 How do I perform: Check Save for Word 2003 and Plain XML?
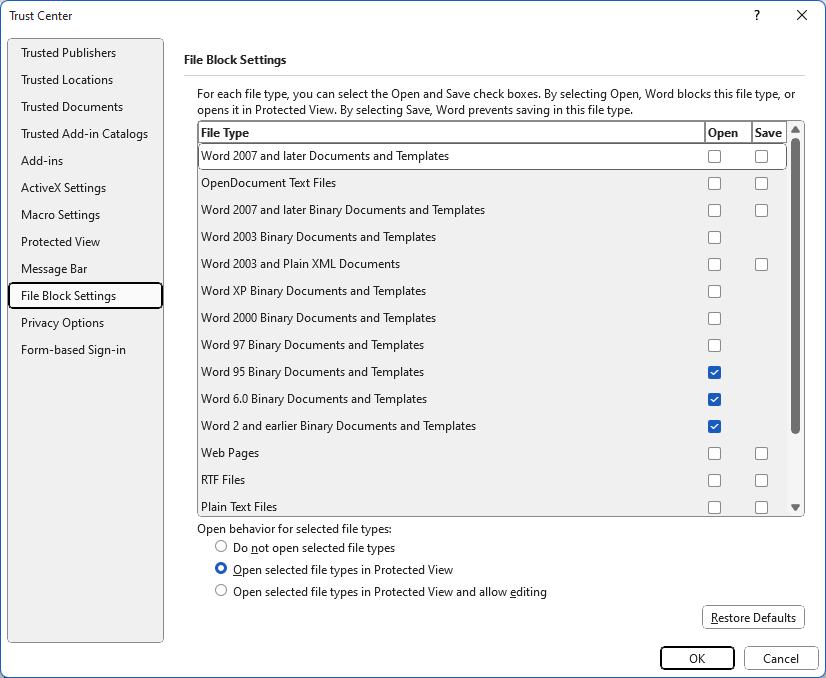coord(761,264)
